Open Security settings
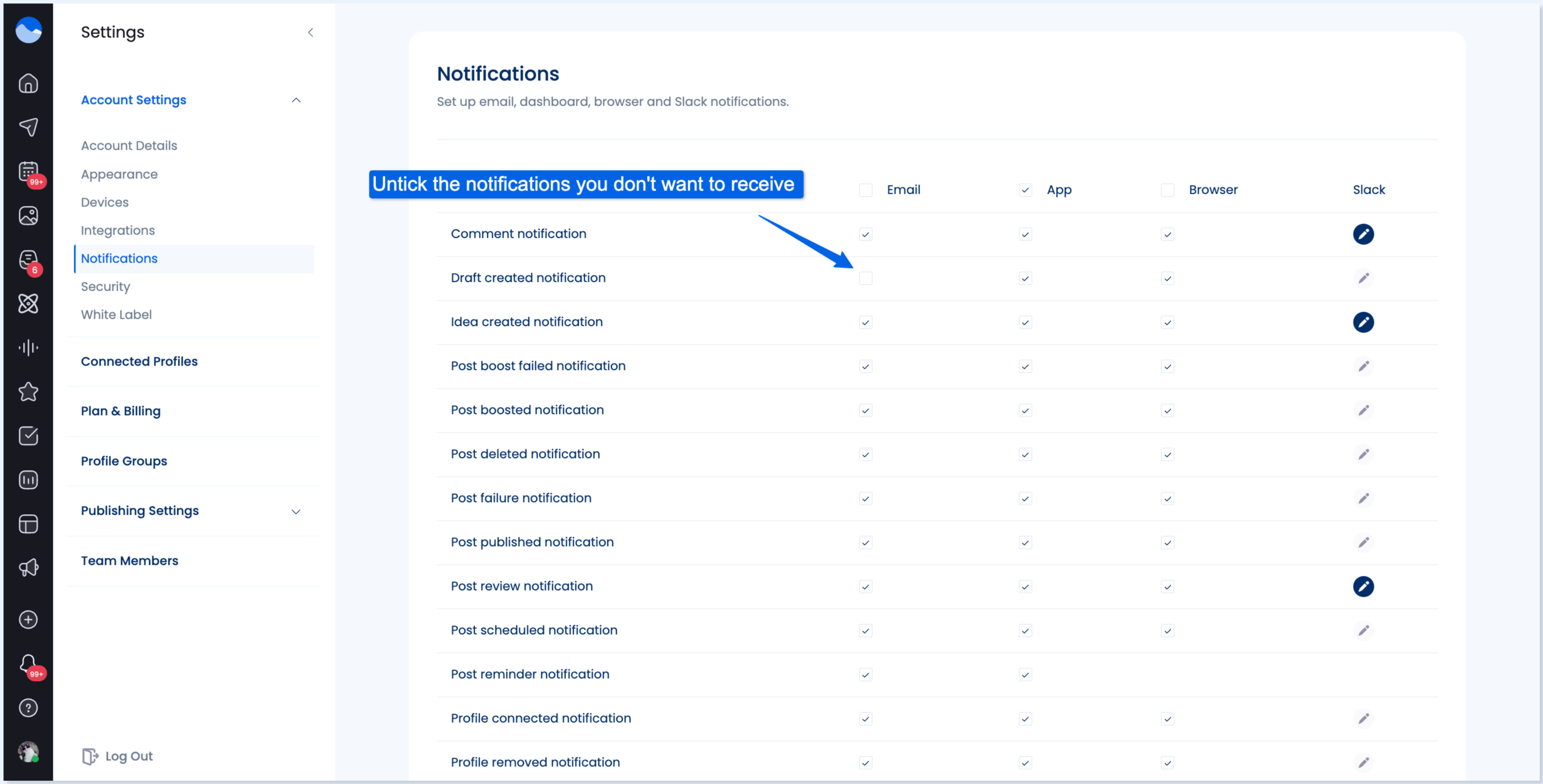 105,286
